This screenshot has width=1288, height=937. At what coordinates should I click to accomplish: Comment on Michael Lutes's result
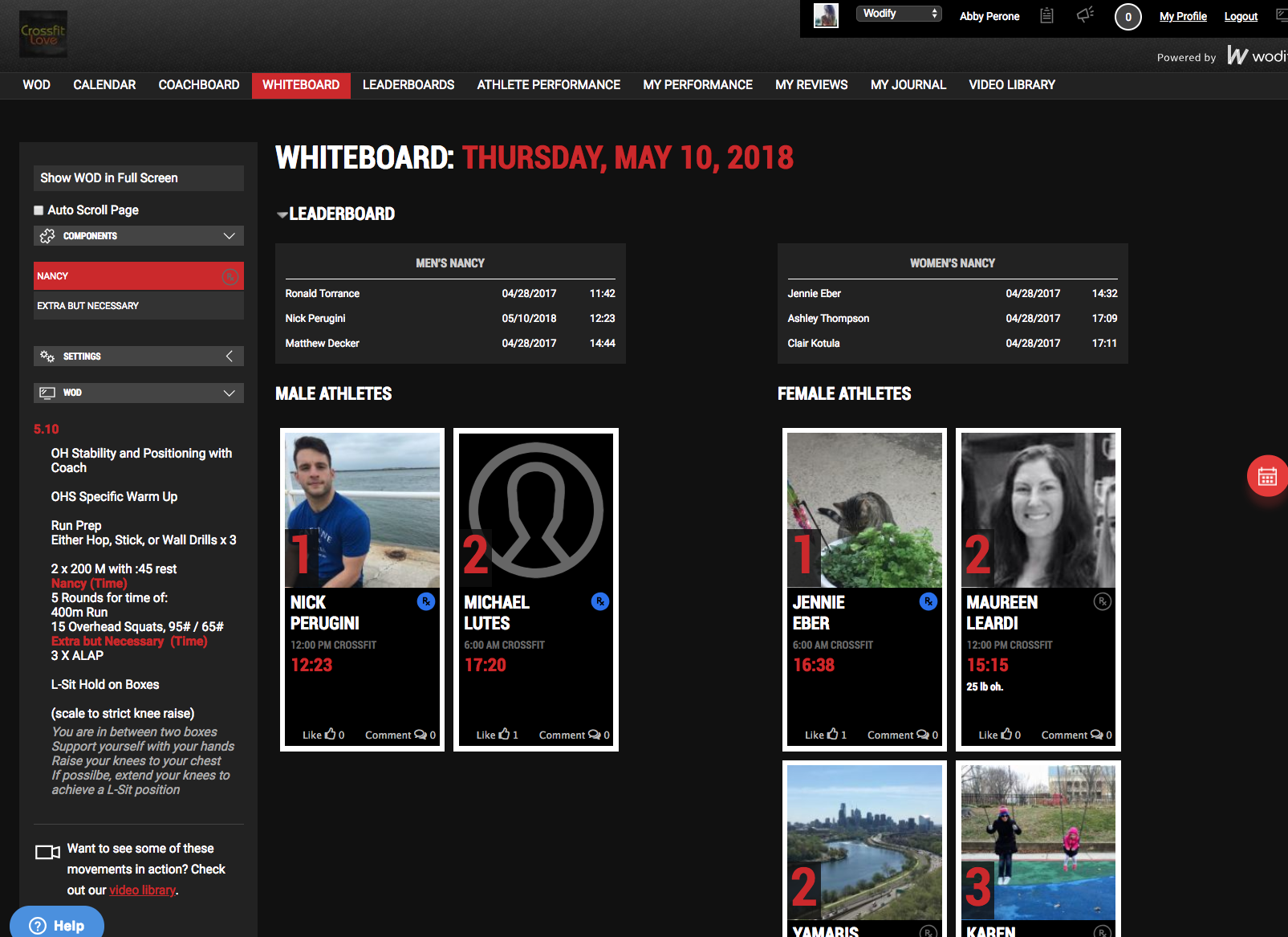point(575,735)
